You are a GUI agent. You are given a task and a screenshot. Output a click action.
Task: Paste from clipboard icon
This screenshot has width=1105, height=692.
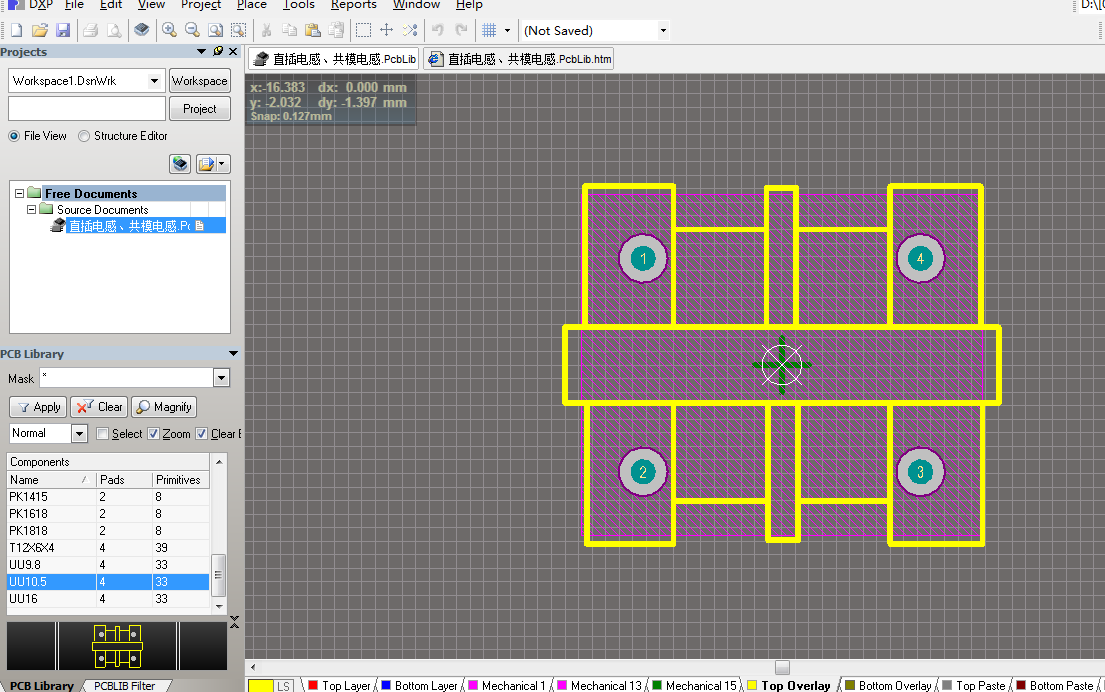point(313,30)
